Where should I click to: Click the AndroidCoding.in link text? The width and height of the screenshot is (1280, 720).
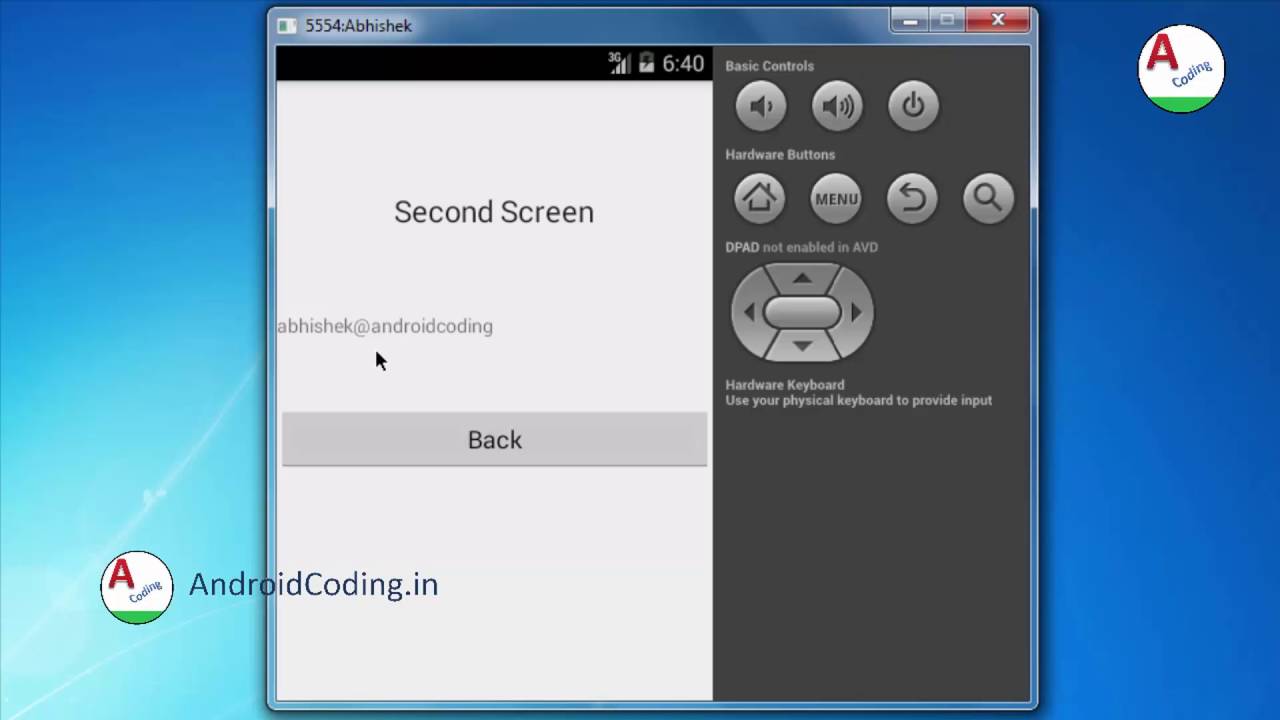313,585
